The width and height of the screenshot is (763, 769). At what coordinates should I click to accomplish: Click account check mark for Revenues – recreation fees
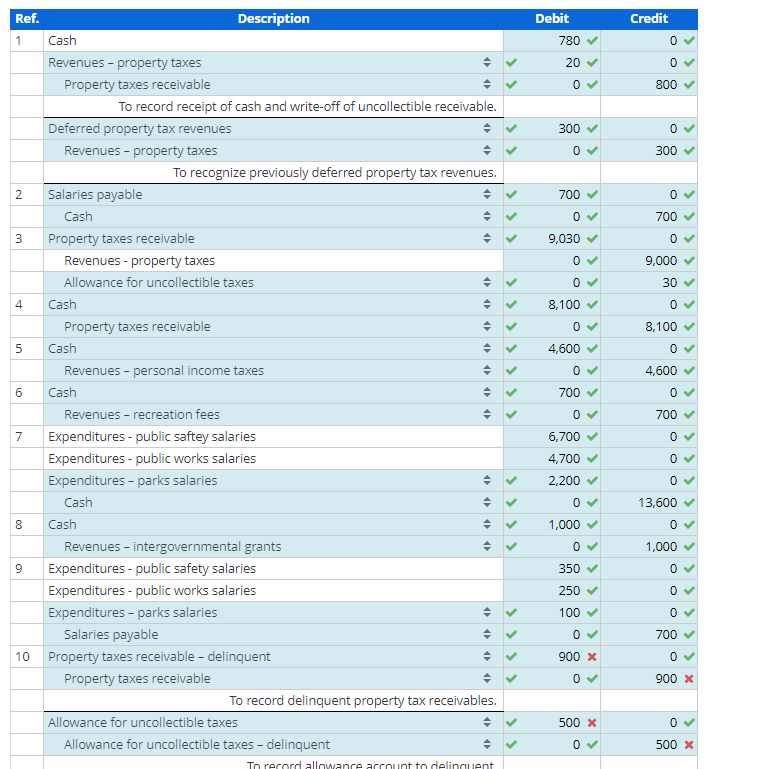(511, 414)
